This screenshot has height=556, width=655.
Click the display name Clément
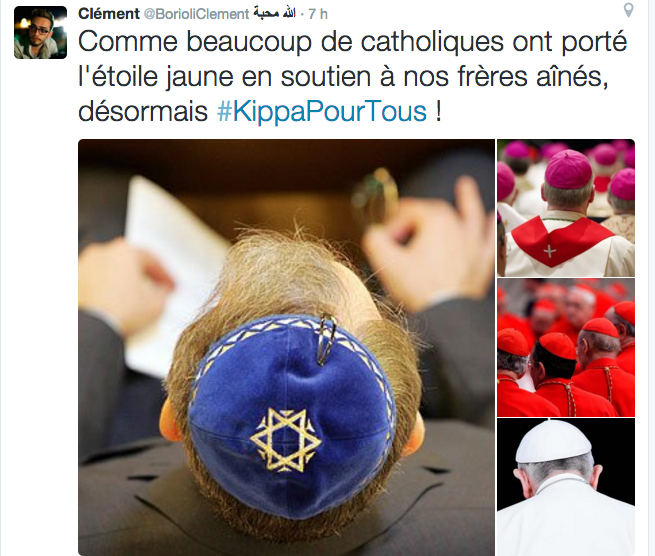109,14
